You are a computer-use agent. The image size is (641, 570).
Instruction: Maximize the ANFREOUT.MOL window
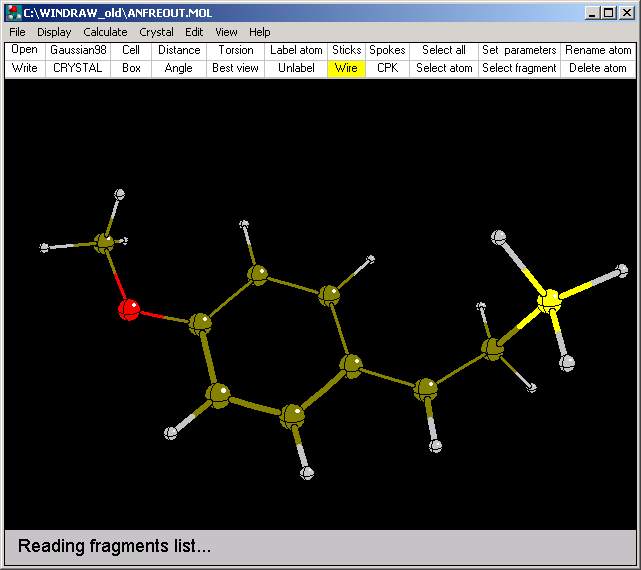(609, 13)
